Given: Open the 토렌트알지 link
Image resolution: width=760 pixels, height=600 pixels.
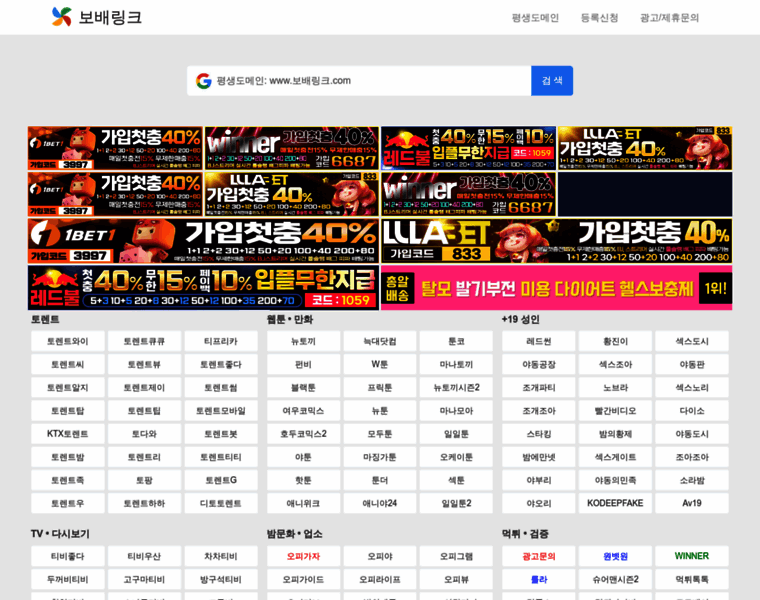Looking at the screenshot, I should 68,388.
